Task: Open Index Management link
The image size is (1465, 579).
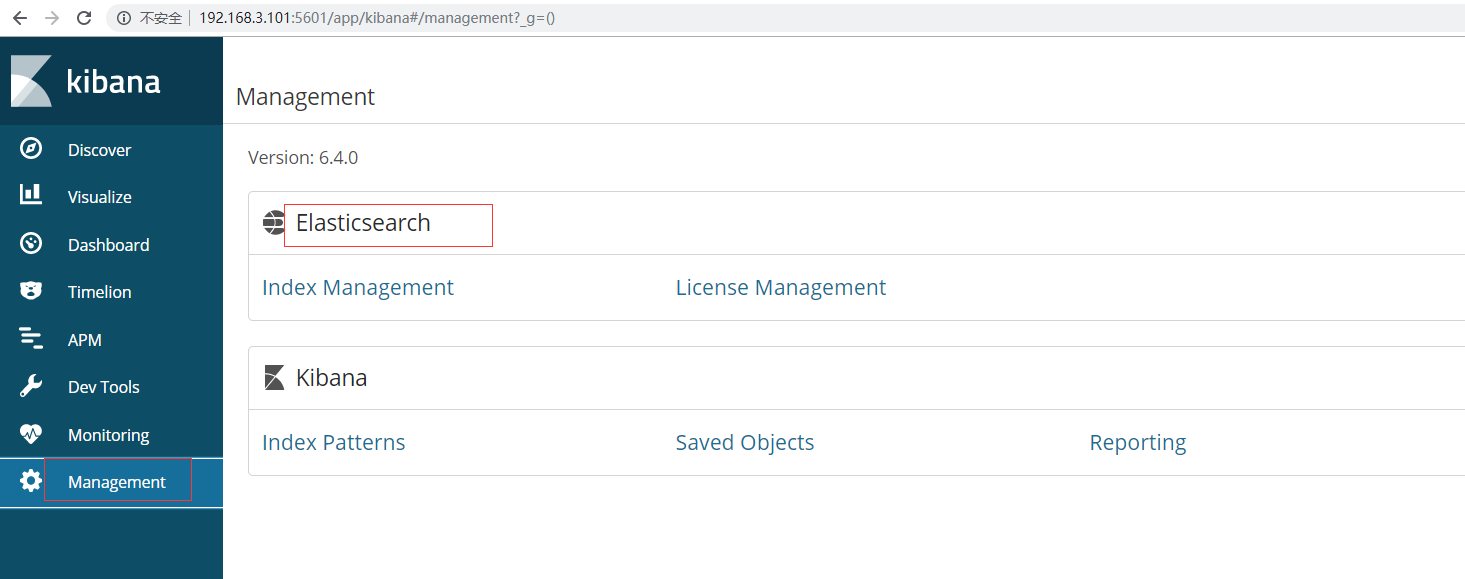Action: pos(357,288)
